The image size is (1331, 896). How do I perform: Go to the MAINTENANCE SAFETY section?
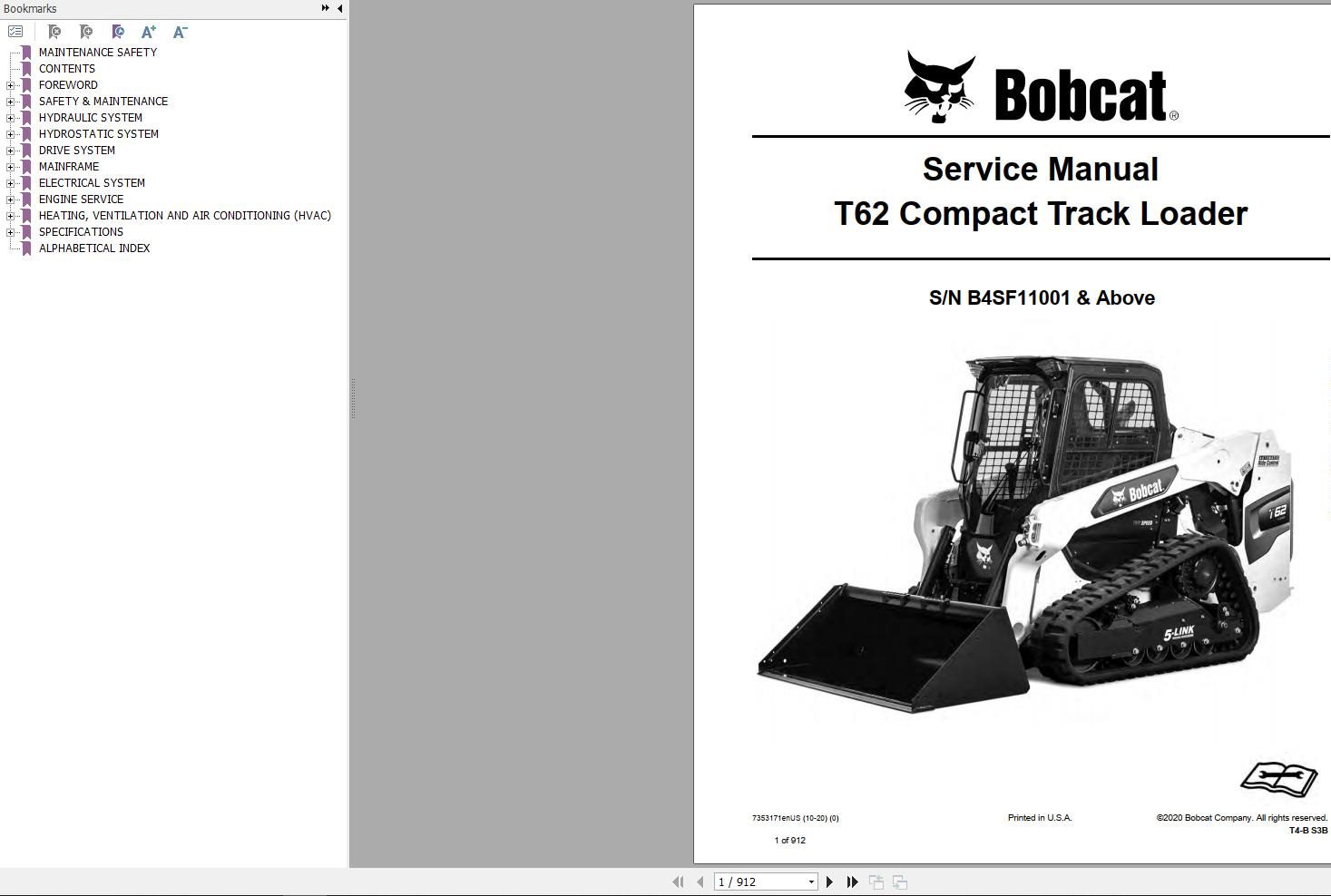click(97, 52)
